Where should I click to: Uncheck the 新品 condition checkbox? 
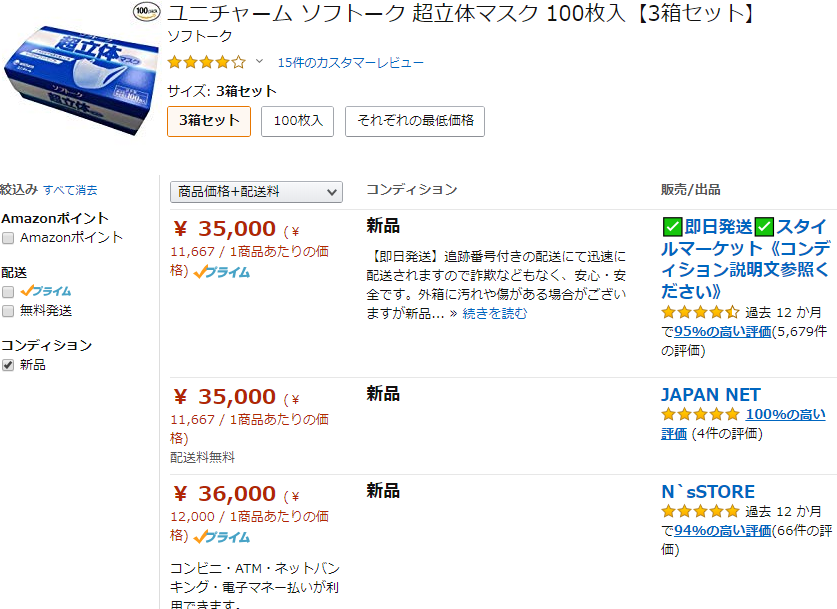[8, 365]
